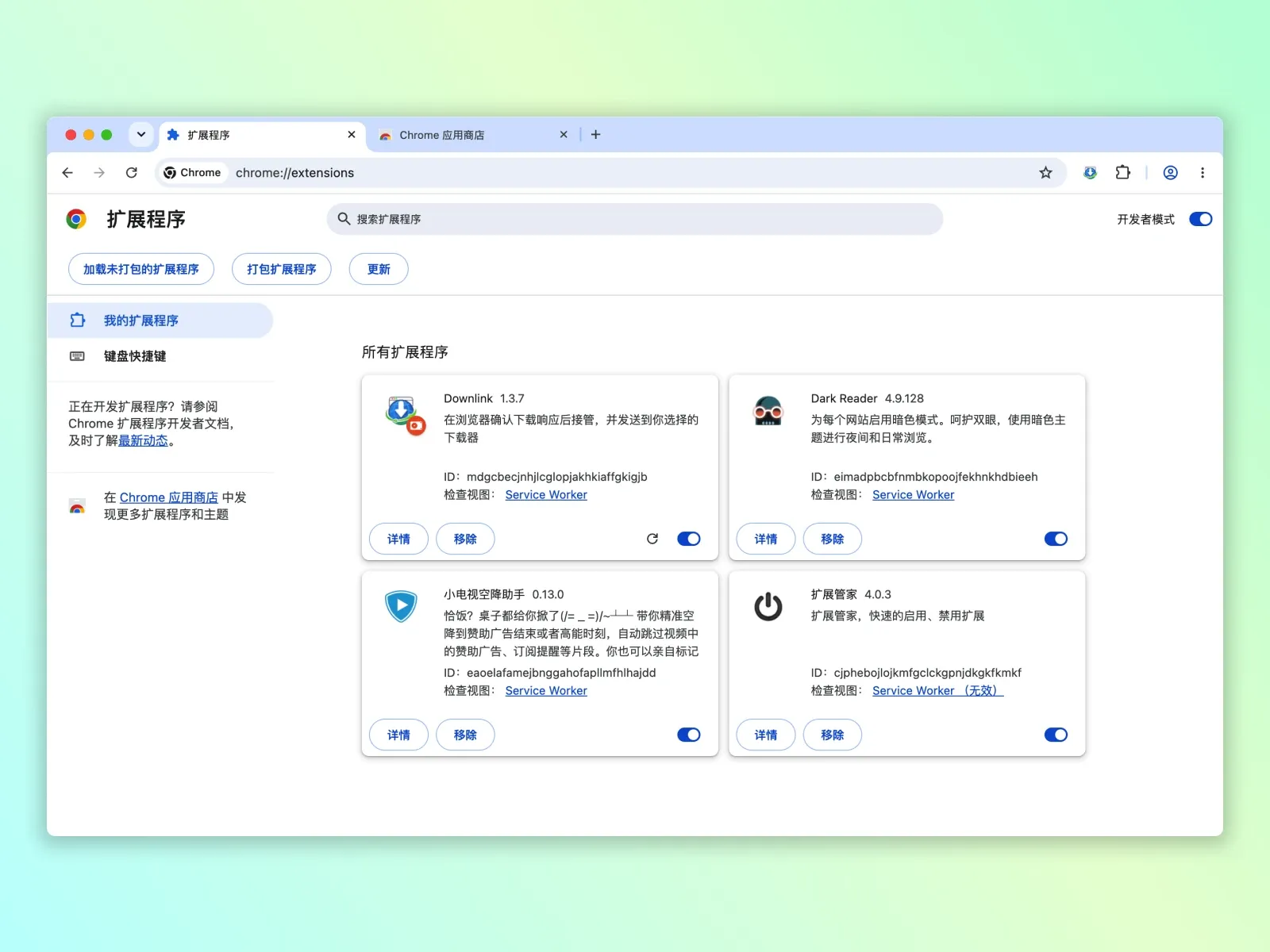Click the magnifier icon in the search box
Screen dimensions: 1270x952
344,219
